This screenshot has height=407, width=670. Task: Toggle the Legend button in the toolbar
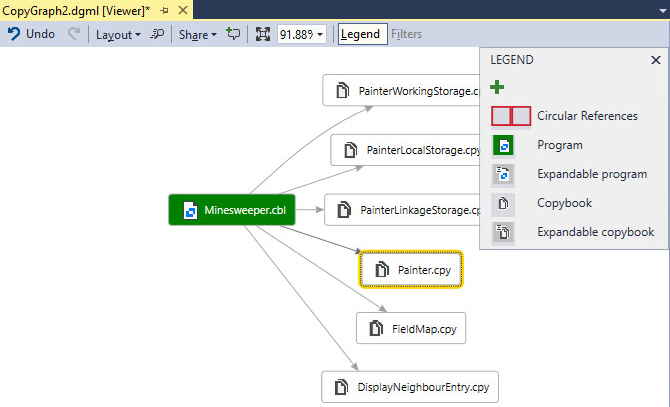(x=360, y=34)
